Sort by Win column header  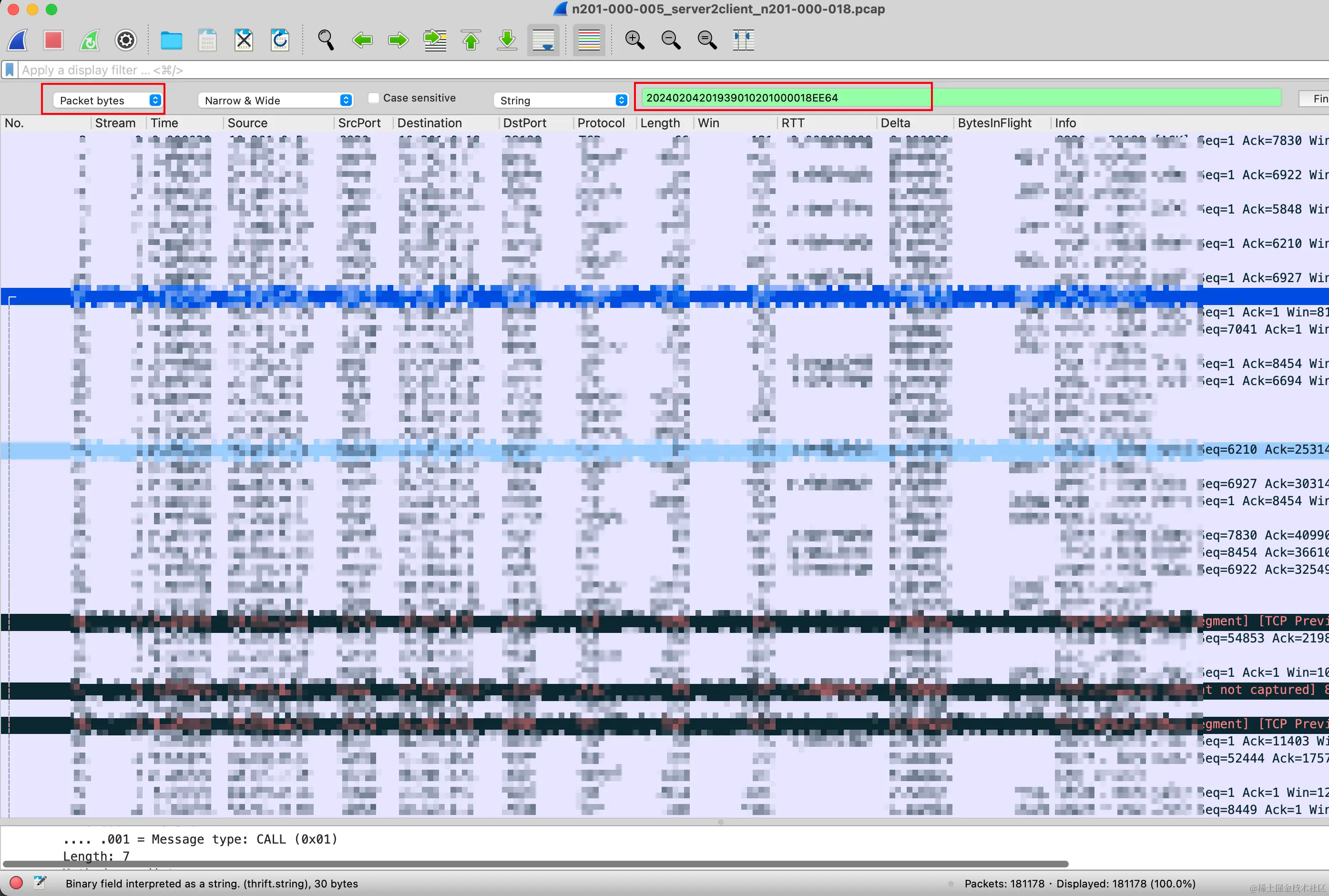[x=736, y=123]
